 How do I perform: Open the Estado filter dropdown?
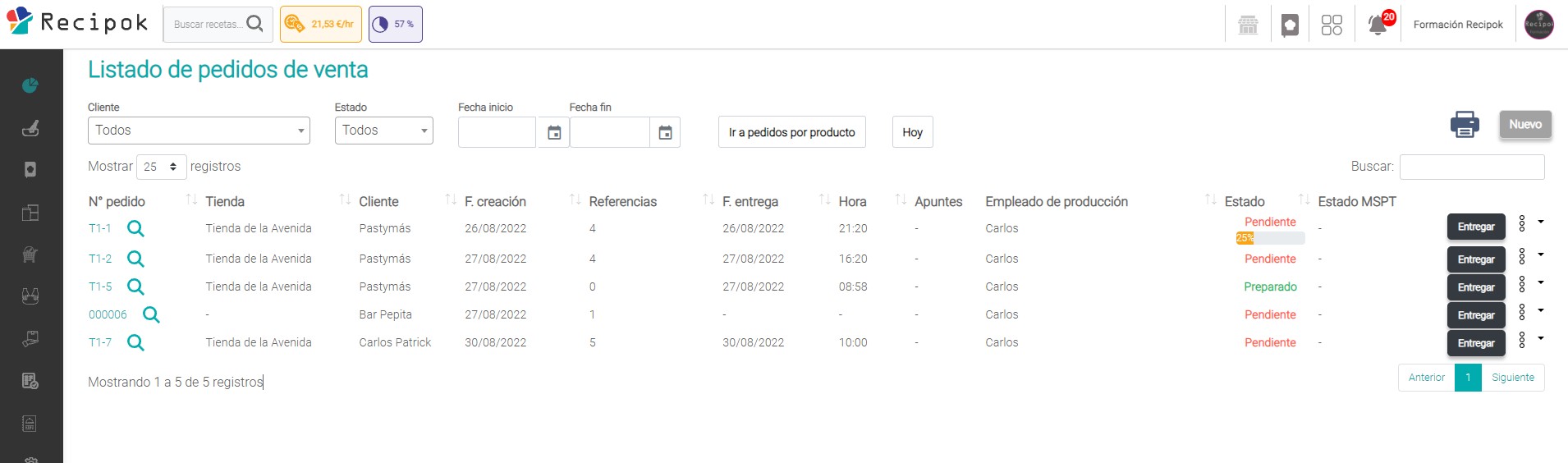(383, 131)
